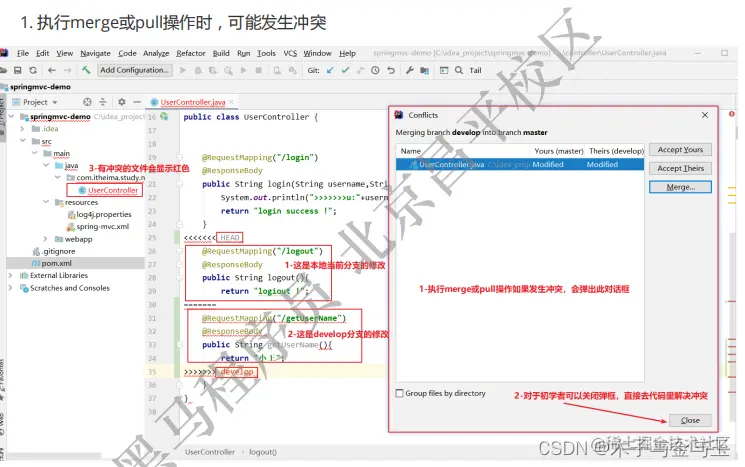Click the terminal window toolbar icon
Image resolution: width=745 pixels, height=467 pixels.
tap(444, 70)
